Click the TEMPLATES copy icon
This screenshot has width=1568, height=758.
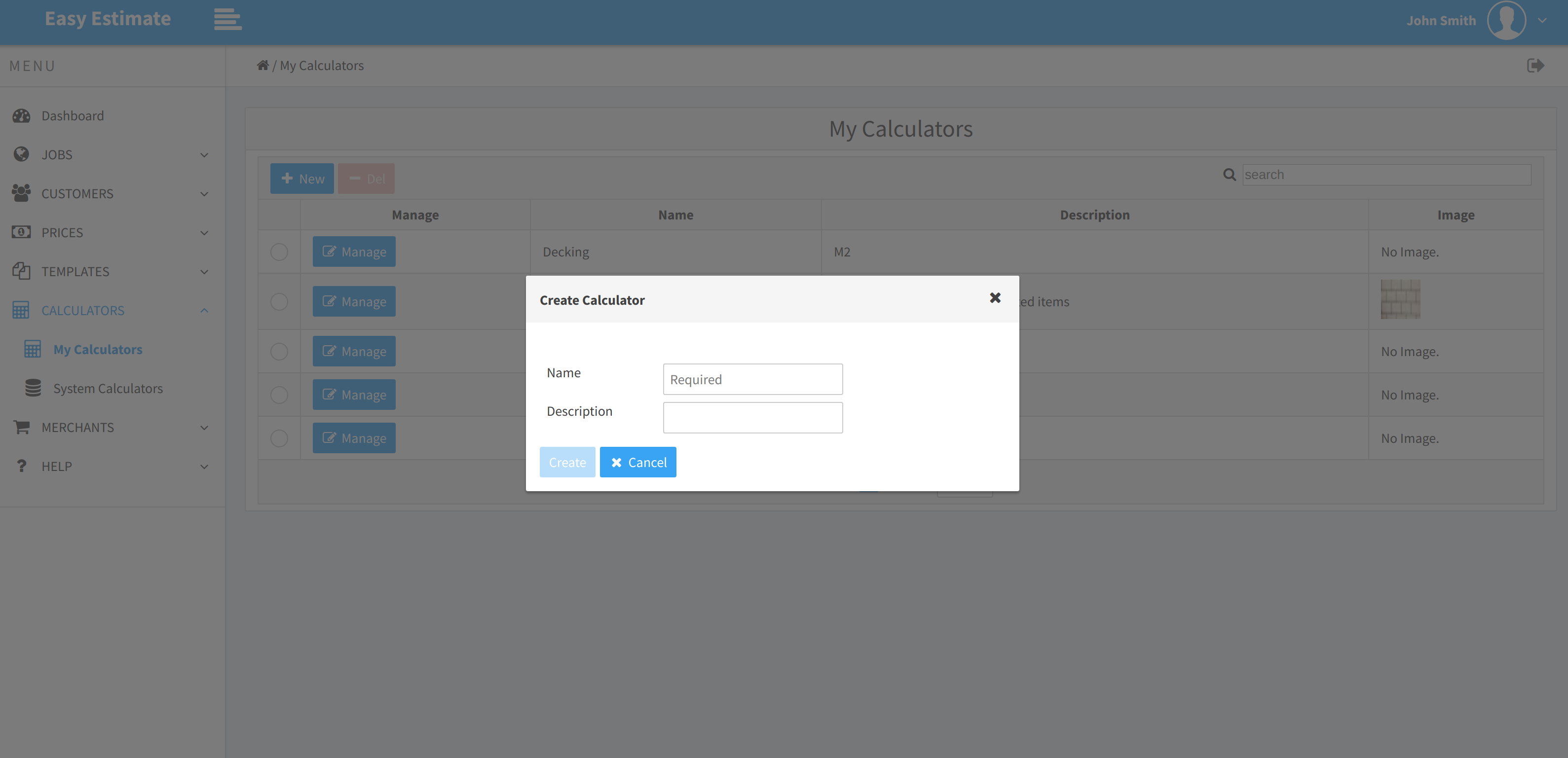[21, 271]
